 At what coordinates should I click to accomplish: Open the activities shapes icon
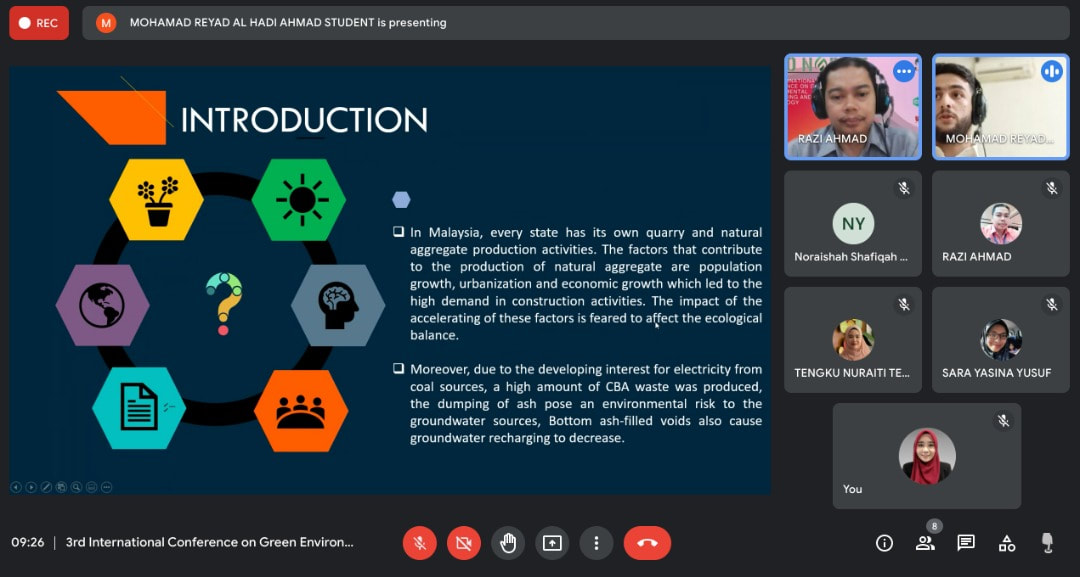1007,543
